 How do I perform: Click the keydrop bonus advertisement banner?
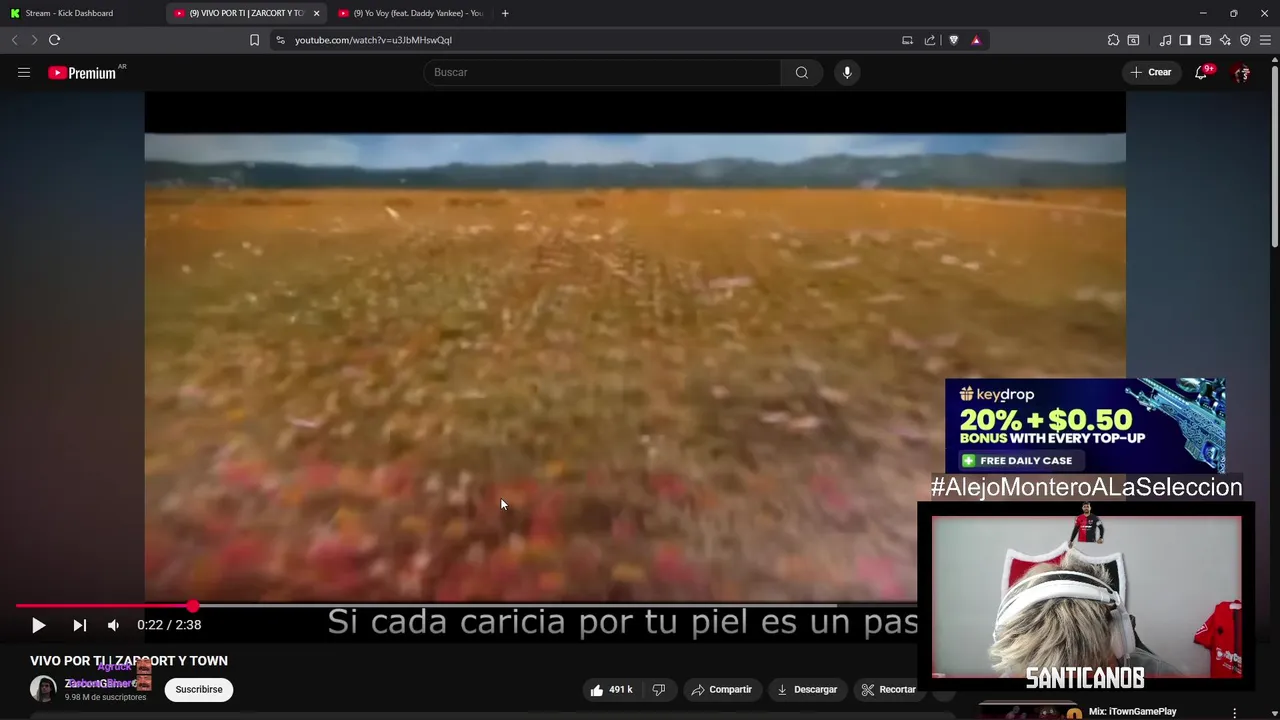[1085, 425]
